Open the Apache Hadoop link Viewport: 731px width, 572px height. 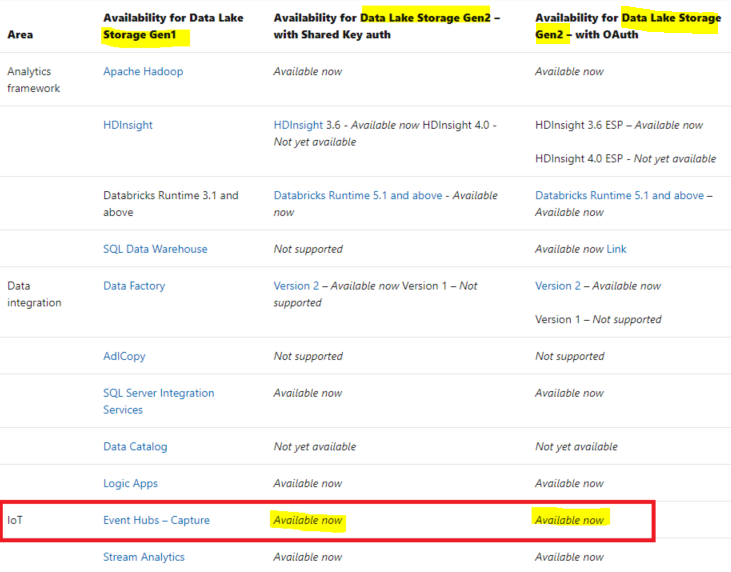pos(143,71)
